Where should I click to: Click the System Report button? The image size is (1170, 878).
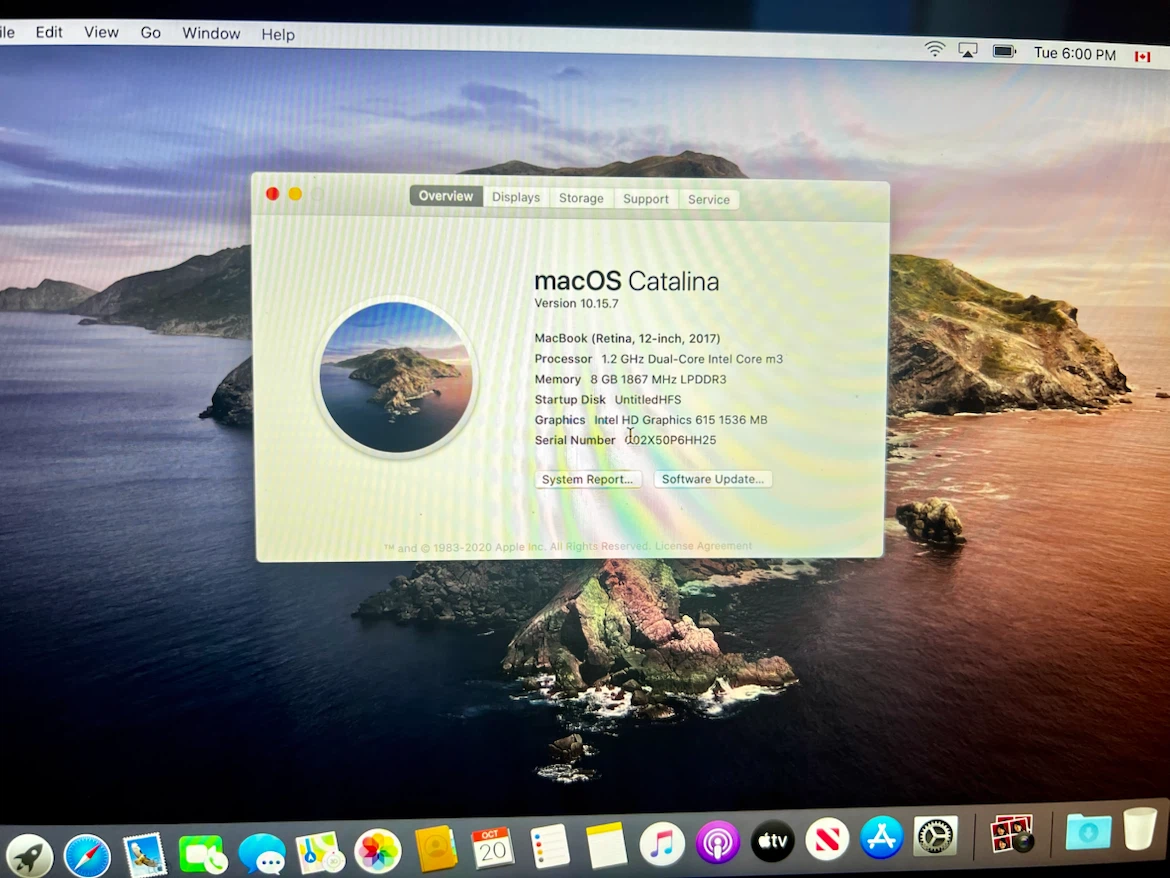[x=587, y=479]
